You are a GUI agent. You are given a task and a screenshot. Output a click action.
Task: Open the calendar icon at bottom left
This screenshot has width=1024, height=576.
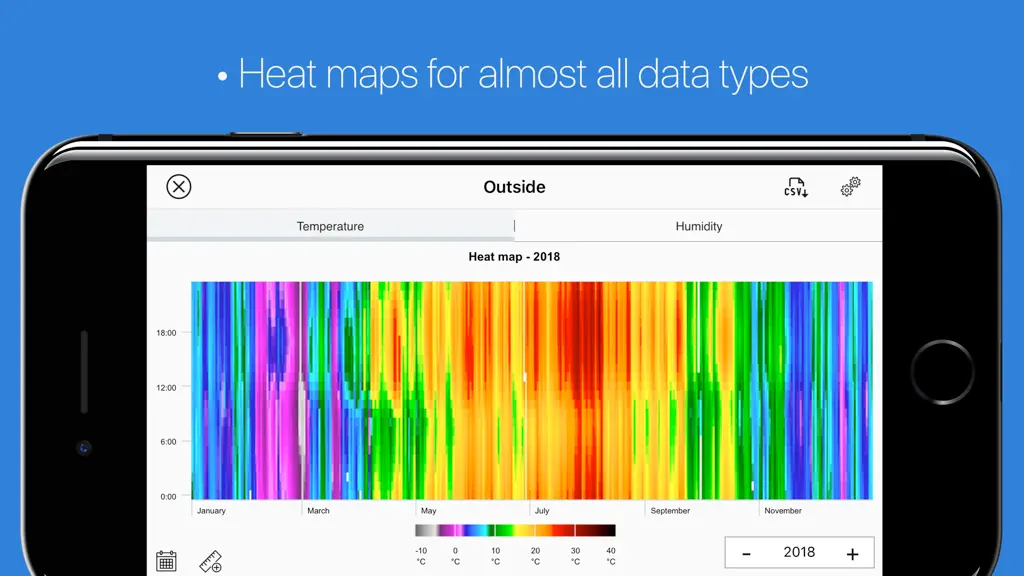[x=167, y=561]
